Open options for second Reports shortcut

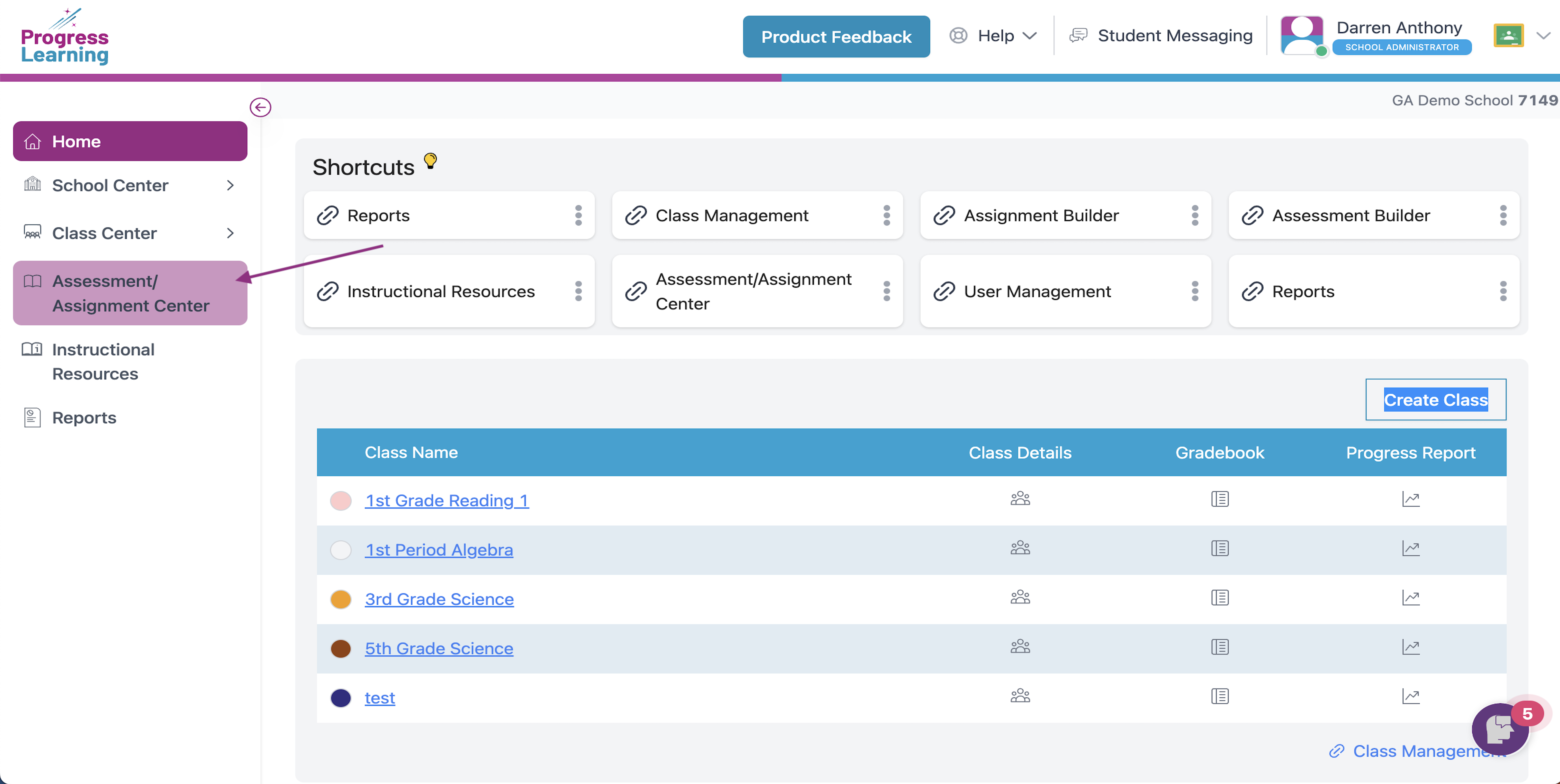coord(1503,291)
